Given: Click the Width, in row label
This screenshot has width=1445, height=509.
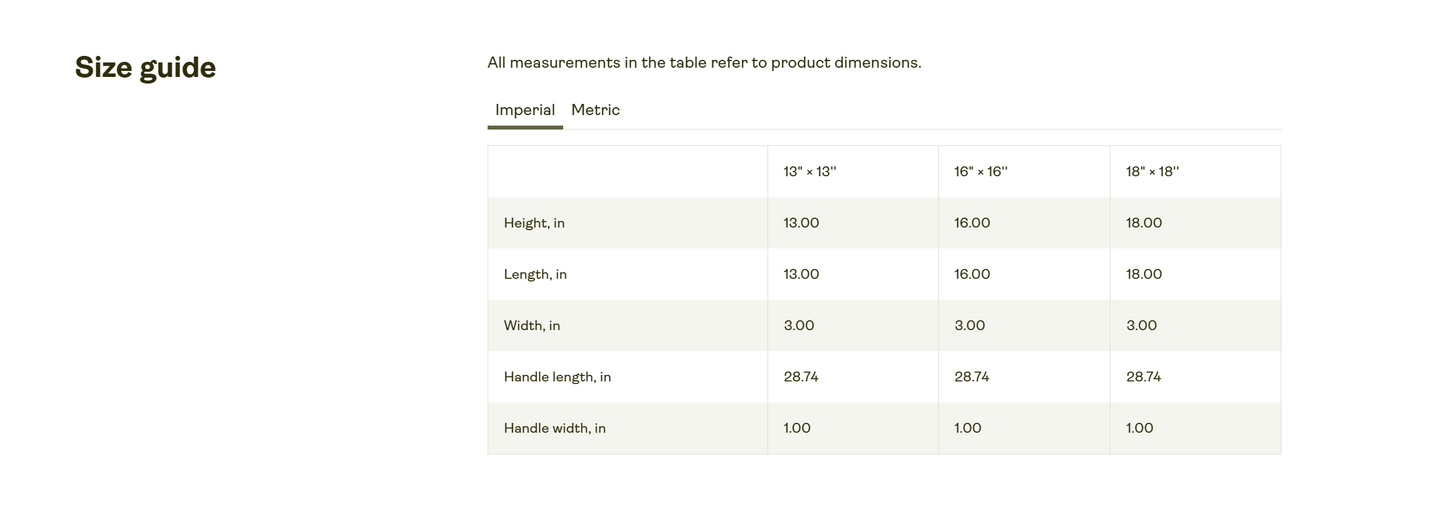Looking at the screenshot, I should [x=532, y=326].
